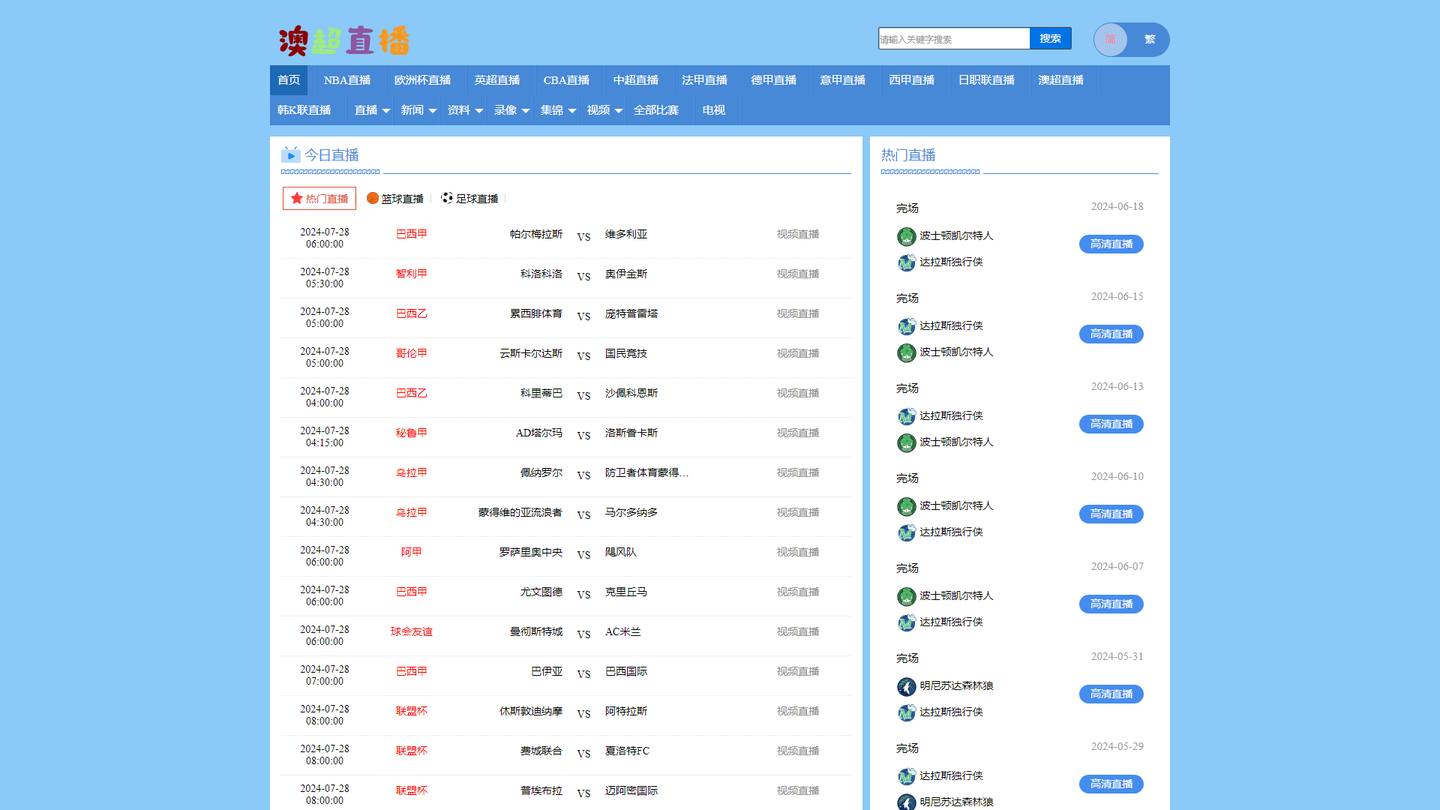Click Celtics logo in 2024-06-18 match
This screenshot has height=810, width=1440.
906,237
